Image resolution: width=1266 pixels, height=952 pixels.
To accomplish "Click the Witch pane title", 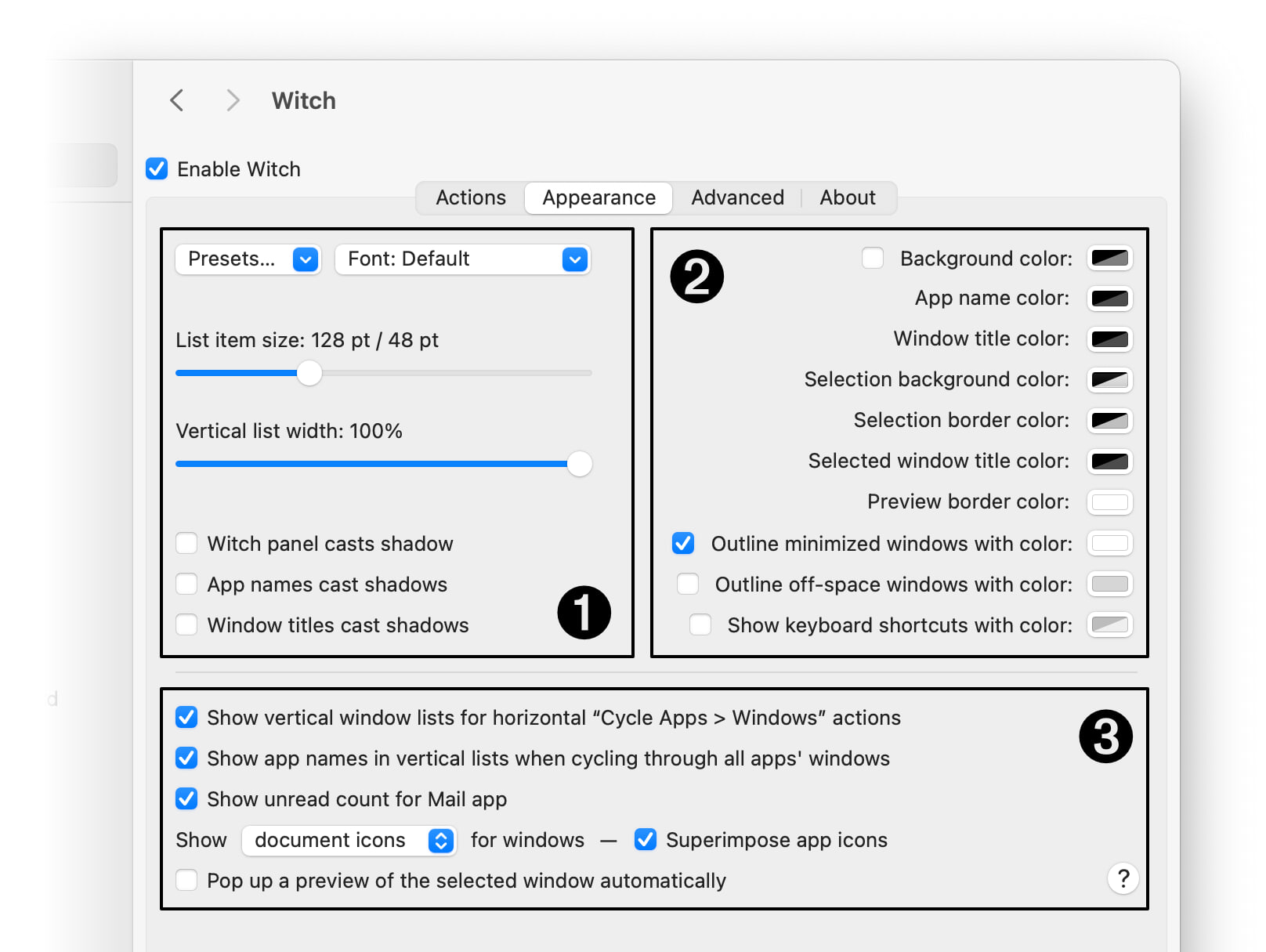I will coord(303,101).
